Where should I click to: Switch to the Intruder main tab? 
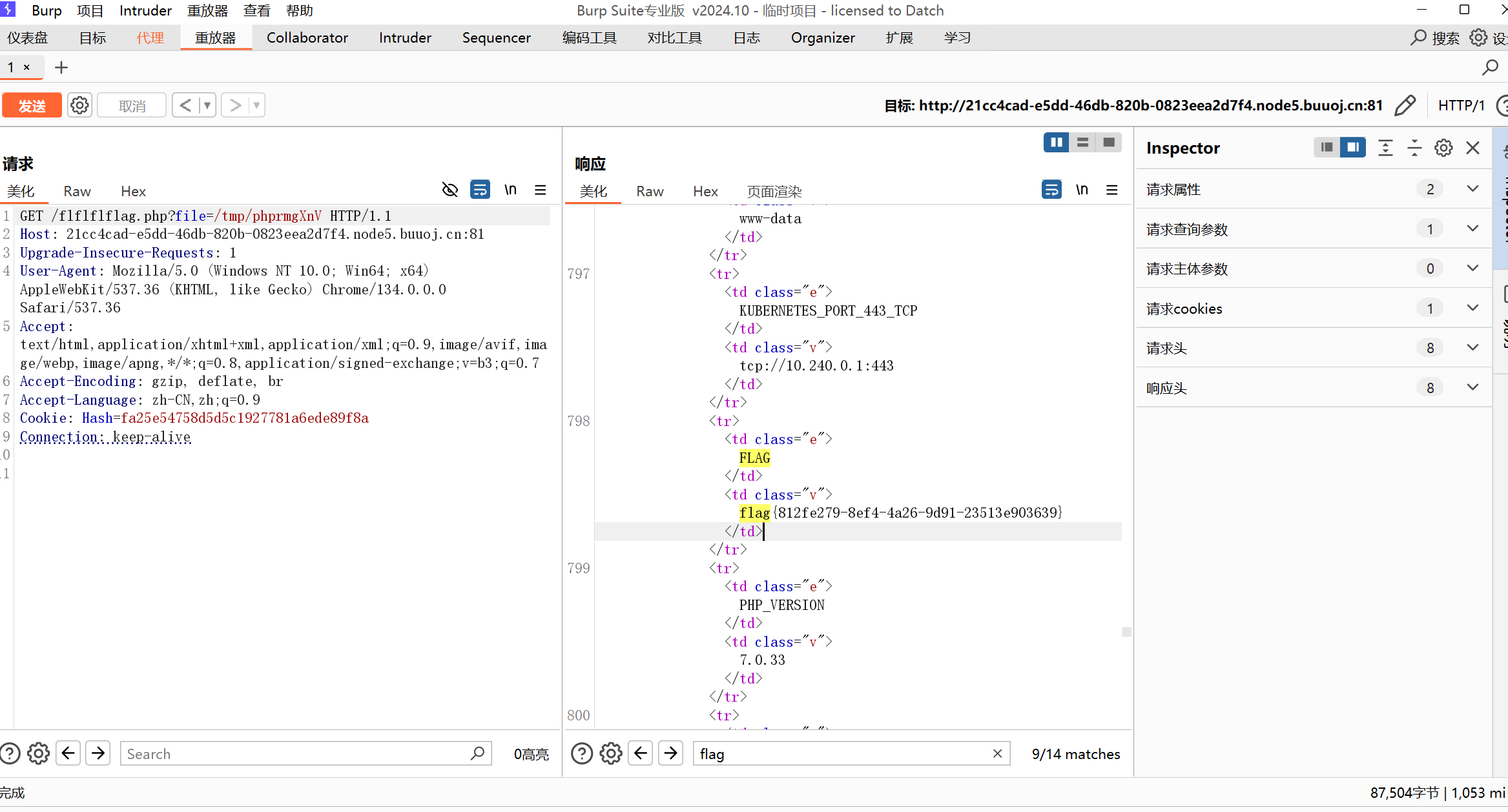coord(405,37)
